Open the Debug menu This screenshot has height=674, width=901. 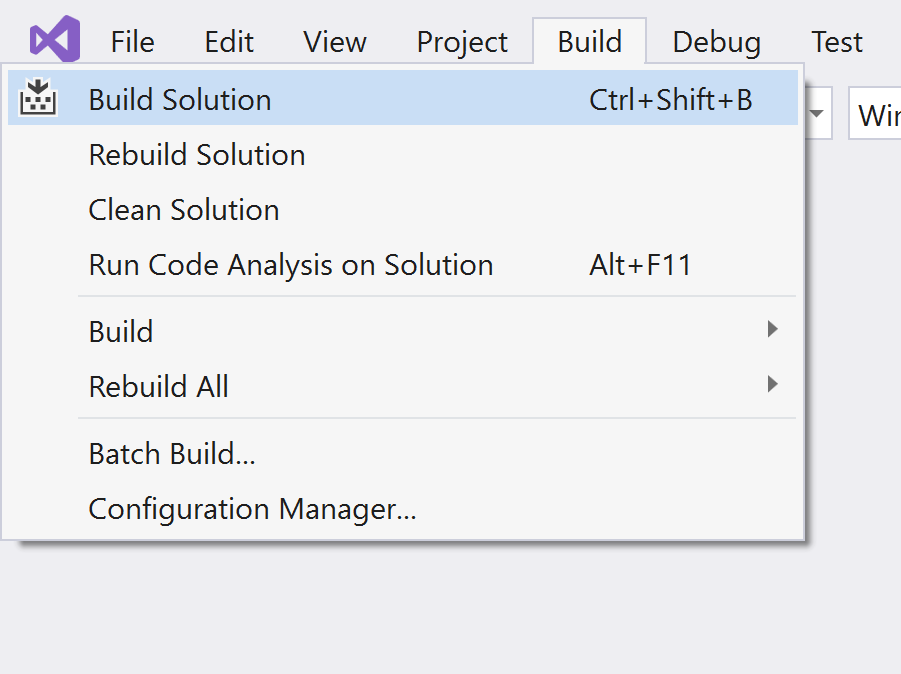716,42
